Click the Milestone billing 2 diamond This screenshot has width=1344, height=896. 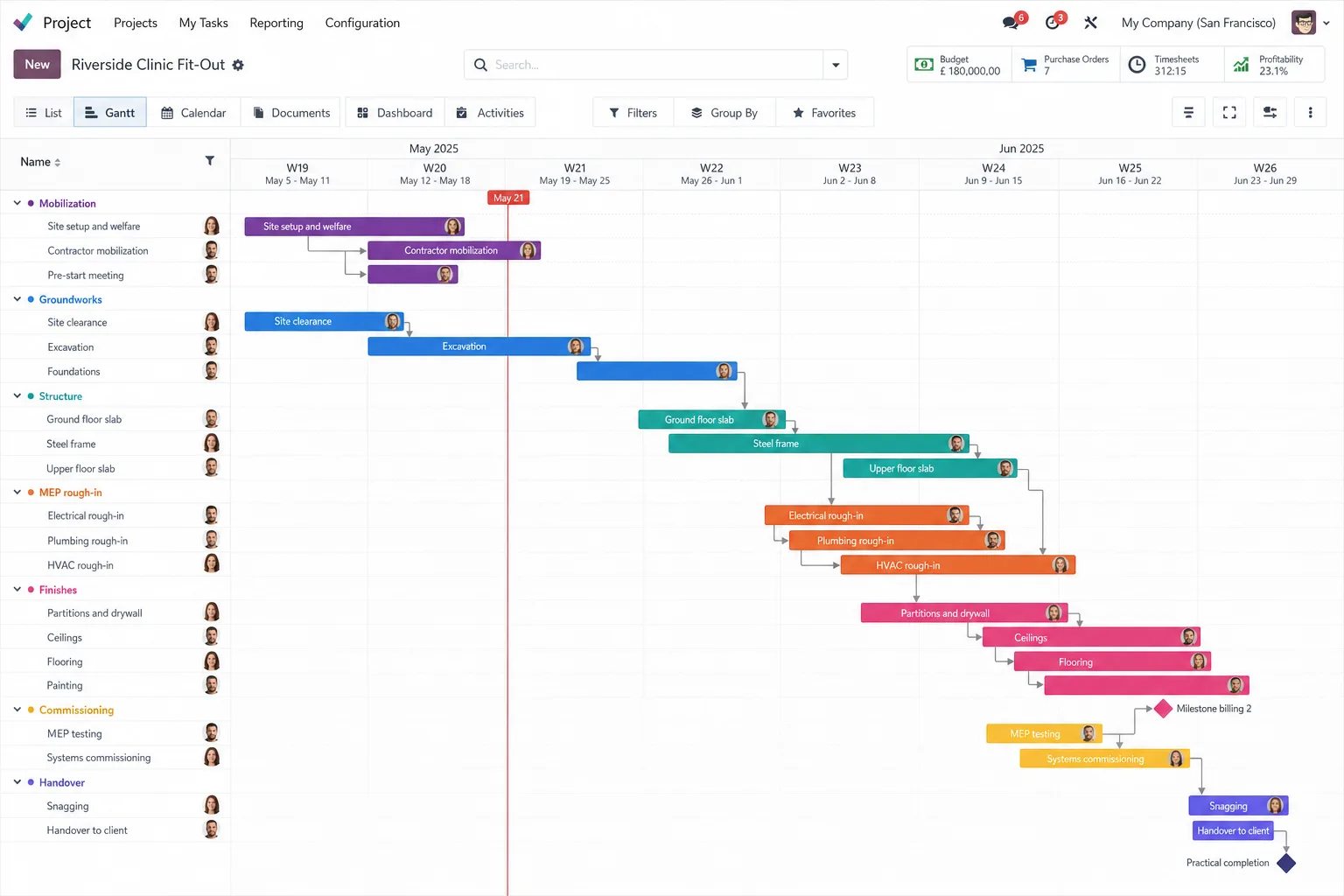[1163, 709]
